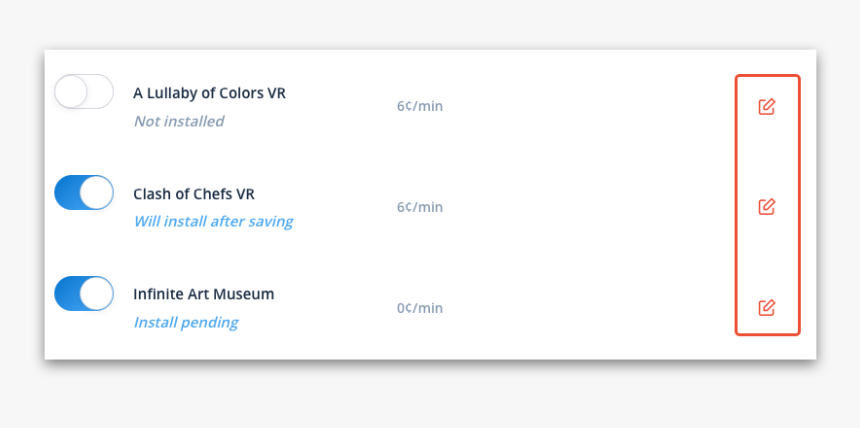Select the A Lullaby of Colors VR title

click(209, 93)
